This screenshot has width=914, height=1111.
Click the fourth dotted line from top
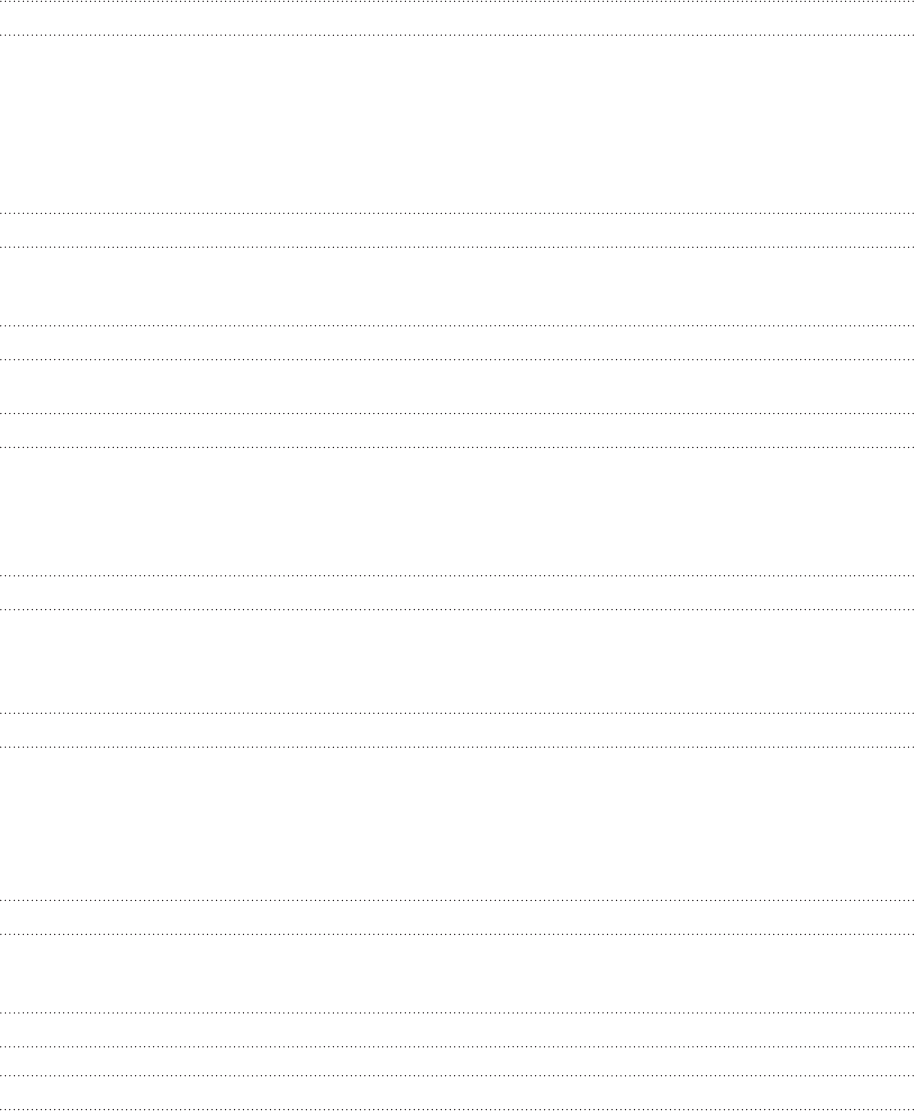pos(457,246)
